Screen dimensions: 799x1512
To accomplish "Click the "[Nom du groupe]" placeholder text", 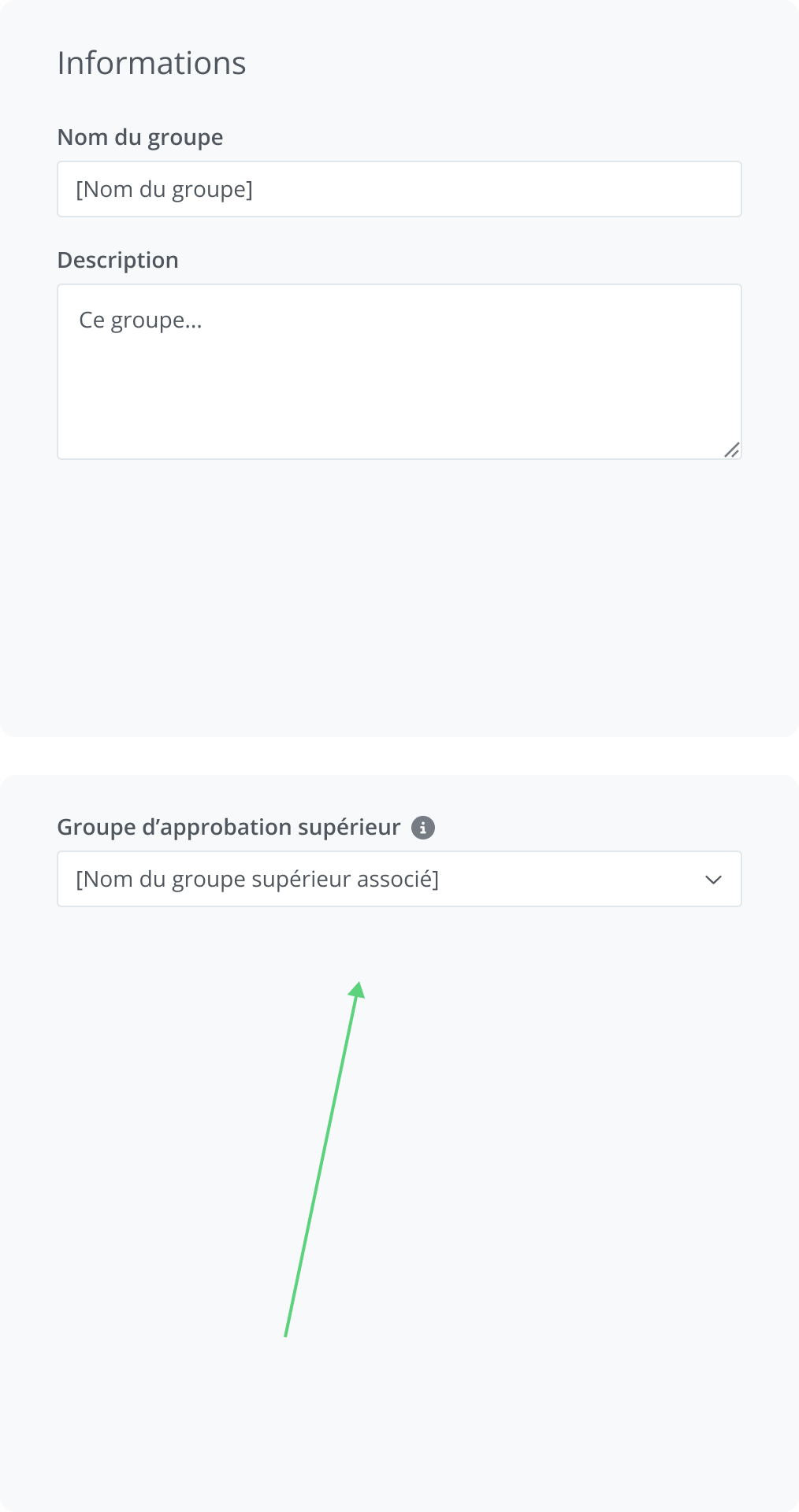I will [164, 190].
